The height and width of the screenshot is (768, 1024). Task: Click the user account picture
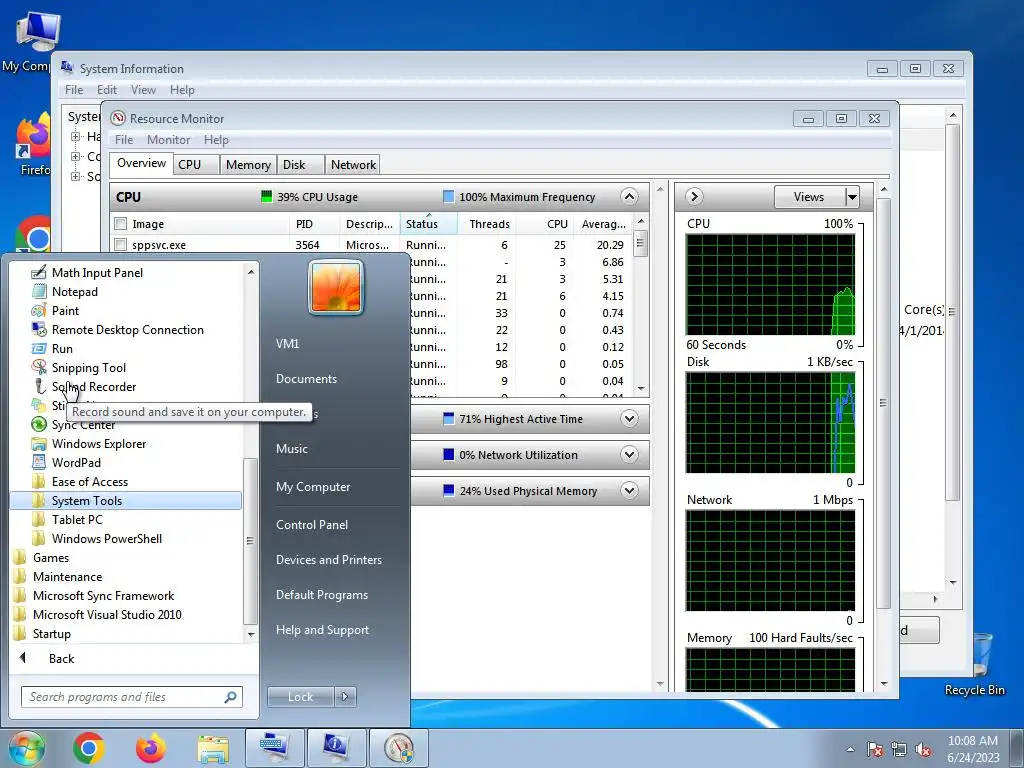336,287
